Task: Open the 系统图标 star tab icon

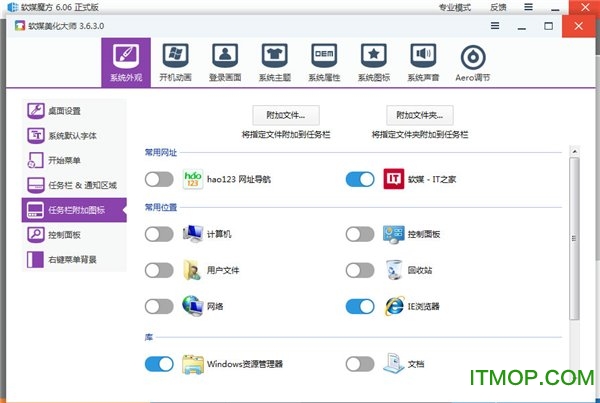Action: (373, 56)
